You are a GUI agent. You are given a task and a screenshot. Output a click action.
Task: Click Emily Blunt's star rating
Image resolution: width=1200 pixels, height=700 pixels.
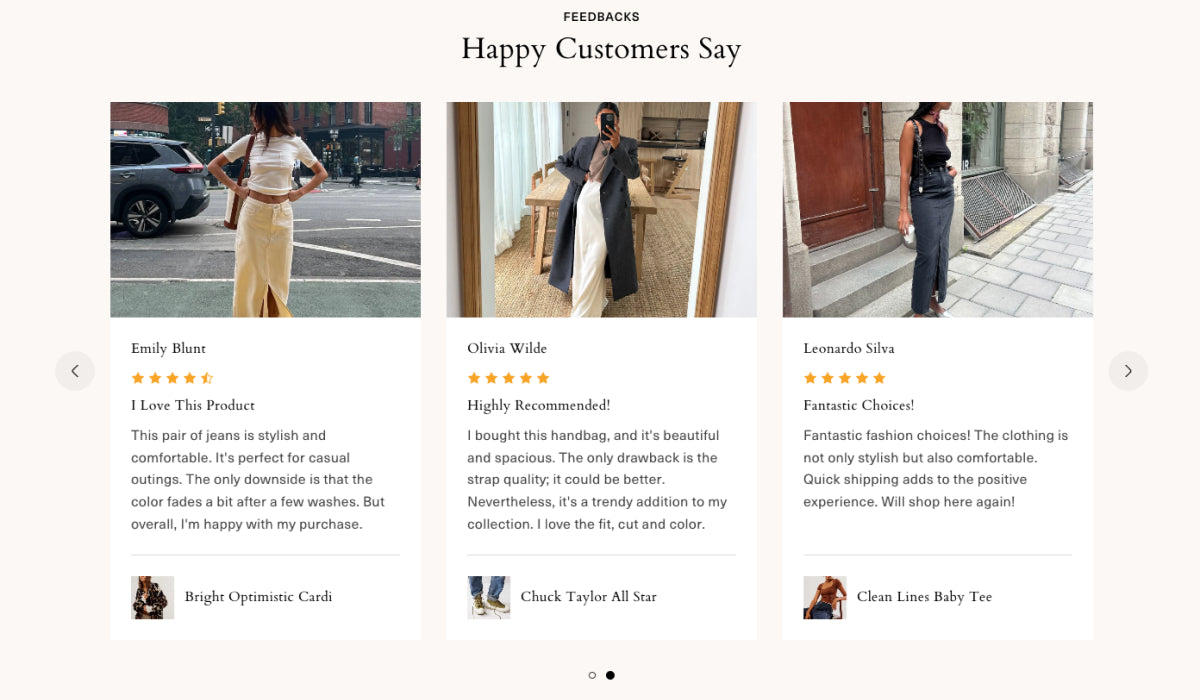pos(172,378)
